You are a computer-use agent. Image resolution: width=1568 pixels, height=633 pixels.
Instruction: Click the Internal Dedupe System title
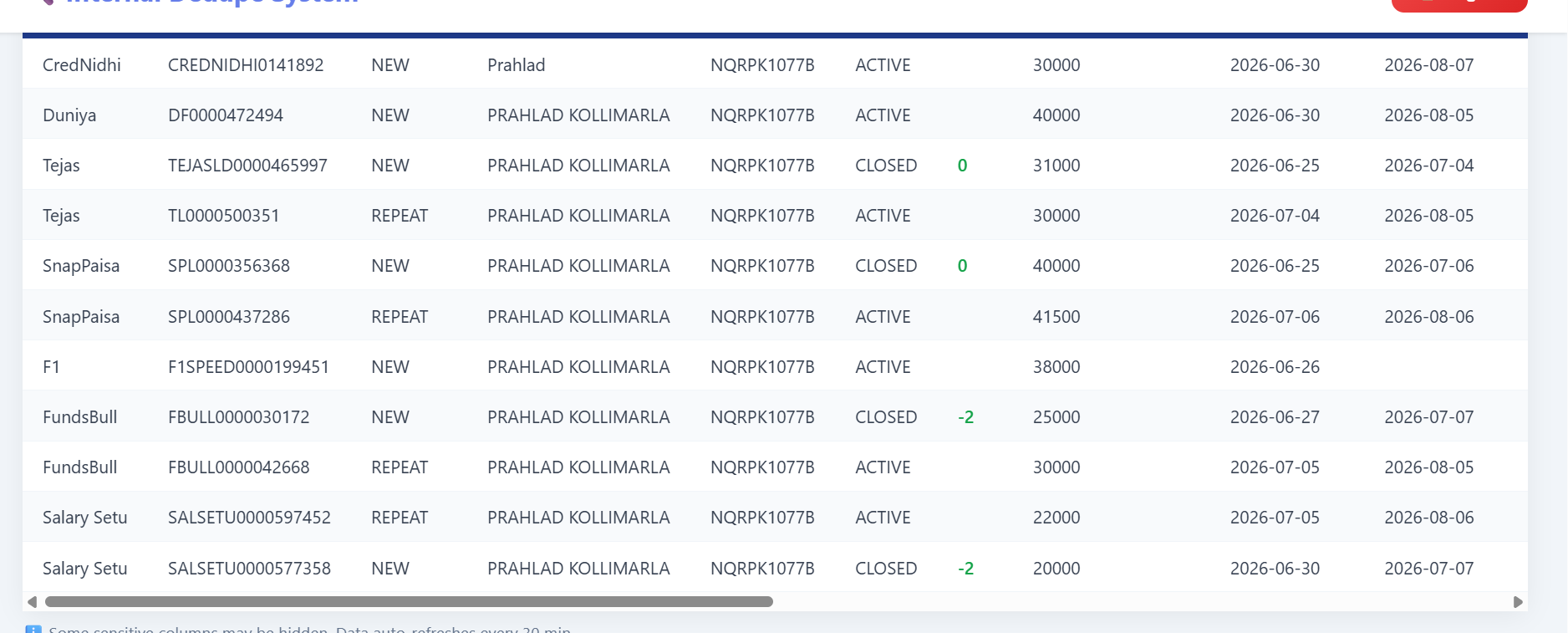212,3
